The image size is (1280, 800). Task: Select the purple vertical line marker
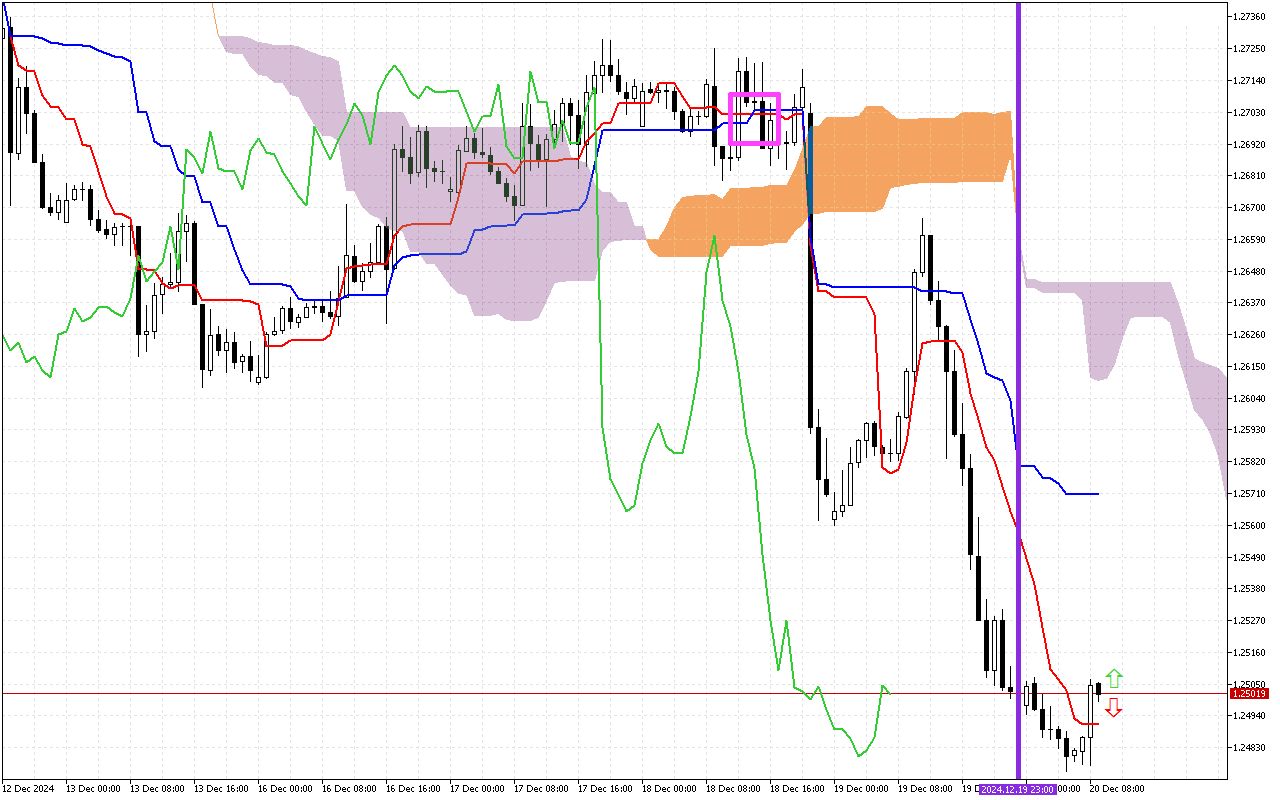point(1019,390)
